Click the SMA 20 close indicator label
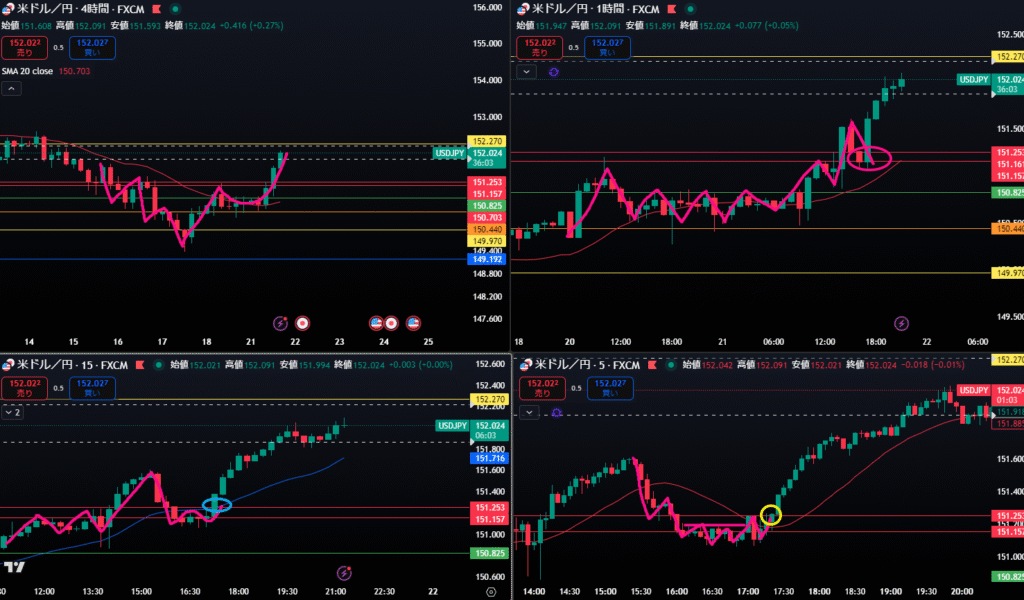The height and width of the screenshot is (600, 1024). coord(28,71)
